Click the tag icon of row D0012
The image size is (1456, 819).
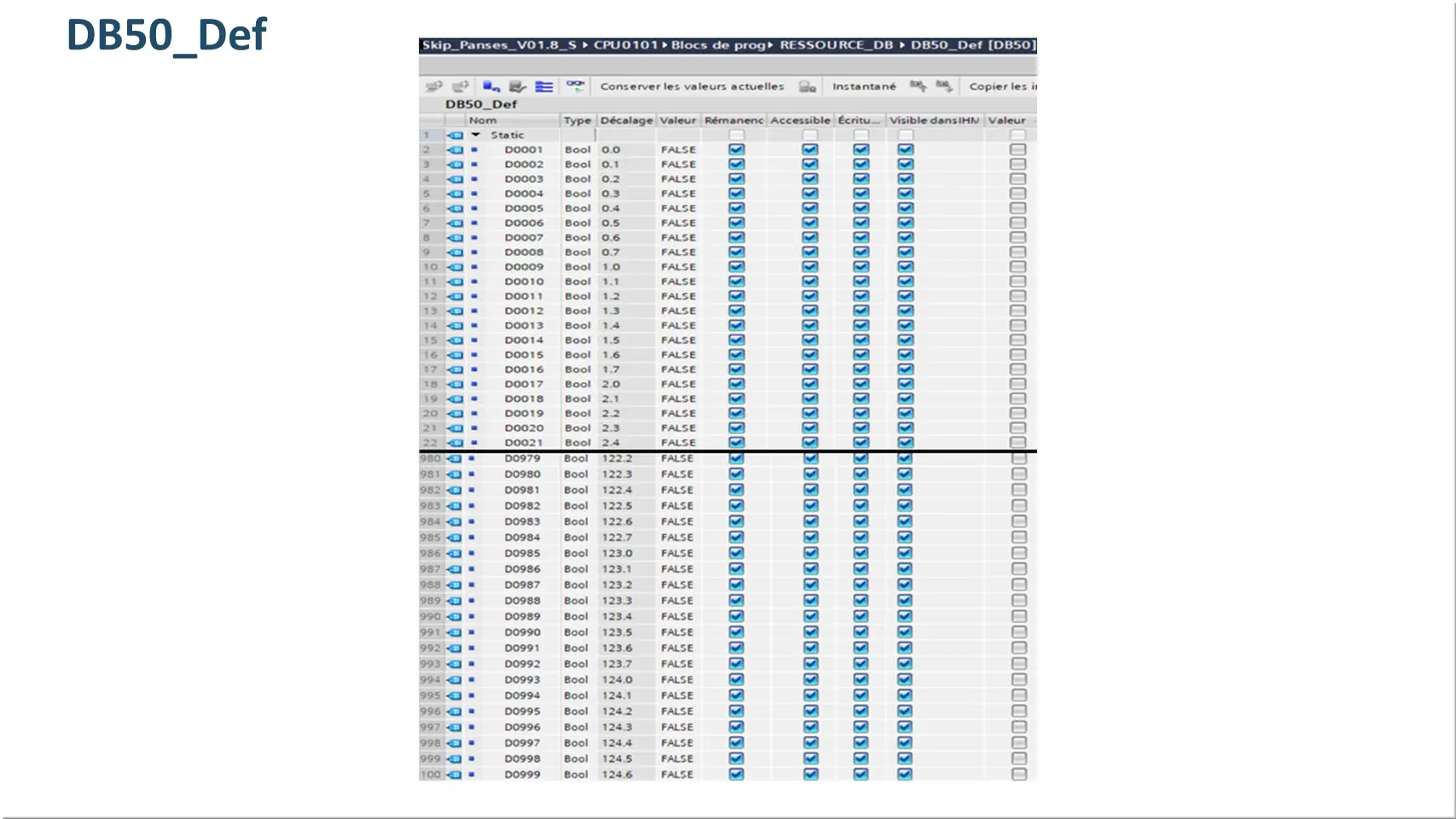tap(455, 311)
